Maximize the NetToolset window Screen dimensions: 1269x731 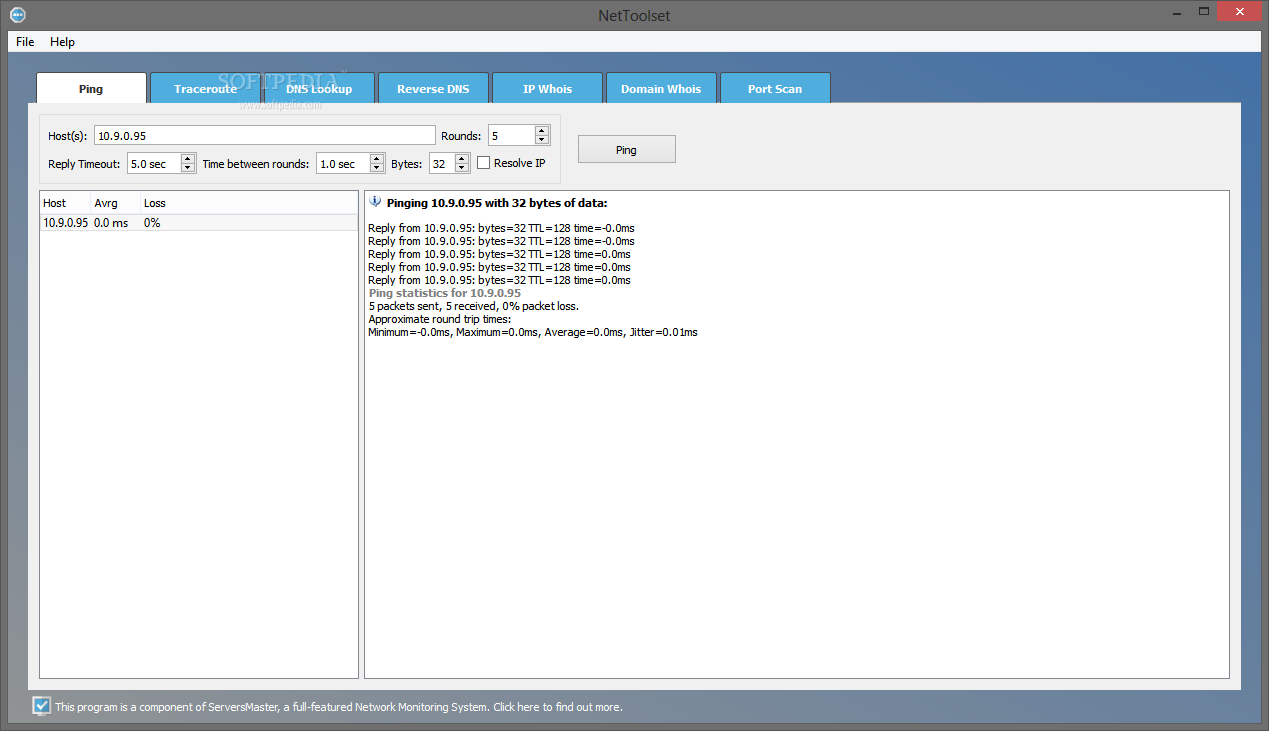click(1204, 10)
